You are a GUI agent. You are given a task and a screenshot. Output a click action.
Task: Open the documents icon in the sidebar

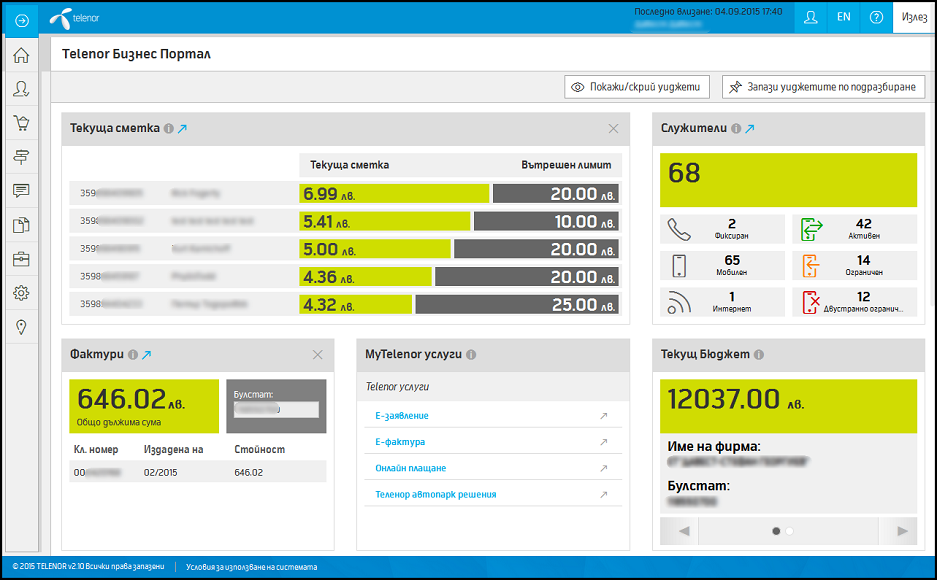click(22, 225)
